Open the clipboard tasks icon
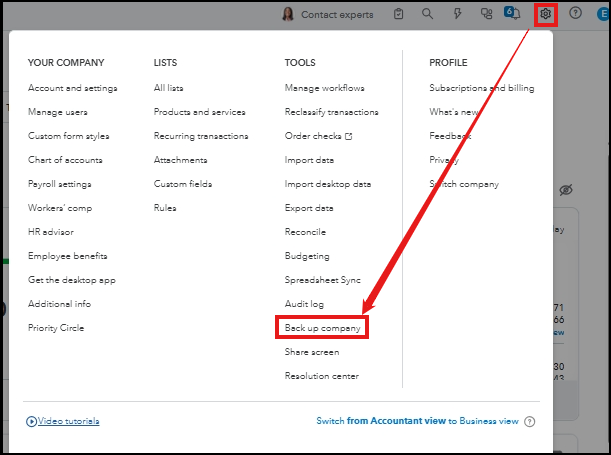Viewport: 611px width, 455px height. coord(399,14)
